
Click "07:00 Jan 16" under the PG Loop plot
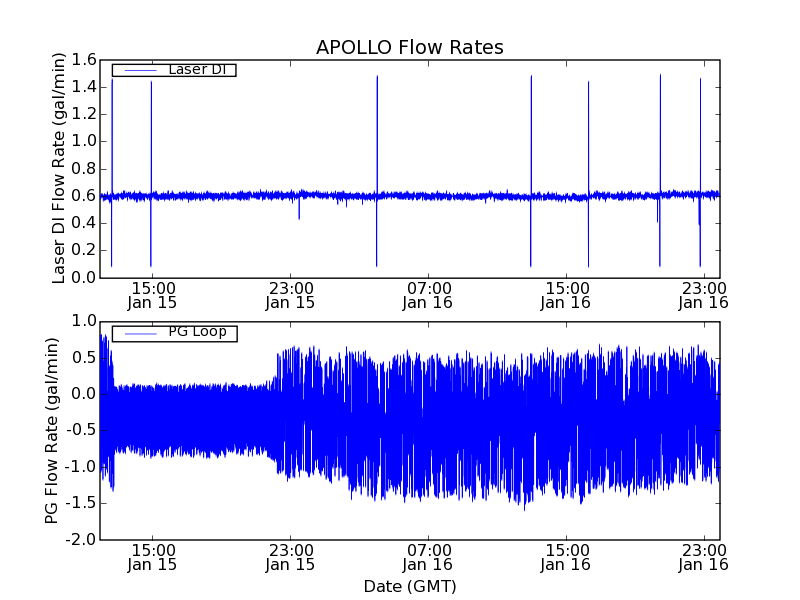(x=428, y=558)
